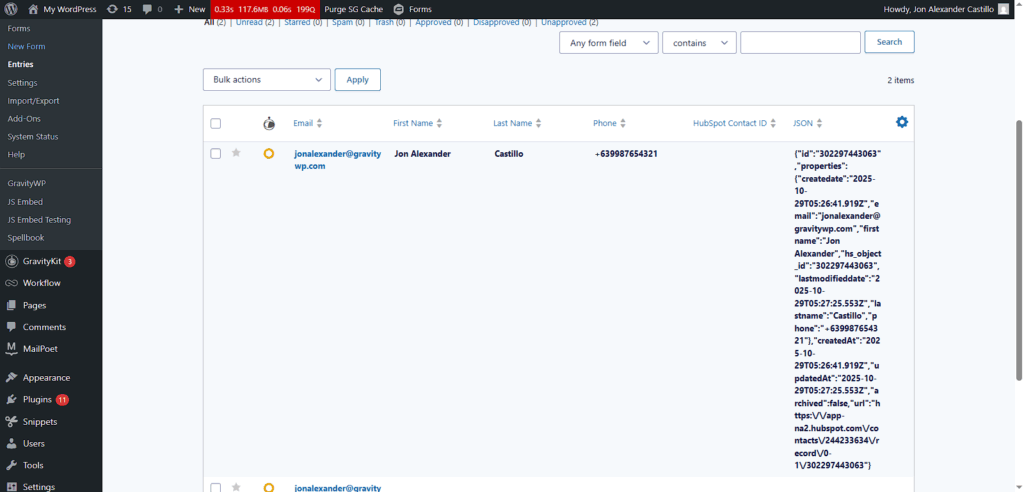Sort entries by JSON column

click(x=807, y=123)
